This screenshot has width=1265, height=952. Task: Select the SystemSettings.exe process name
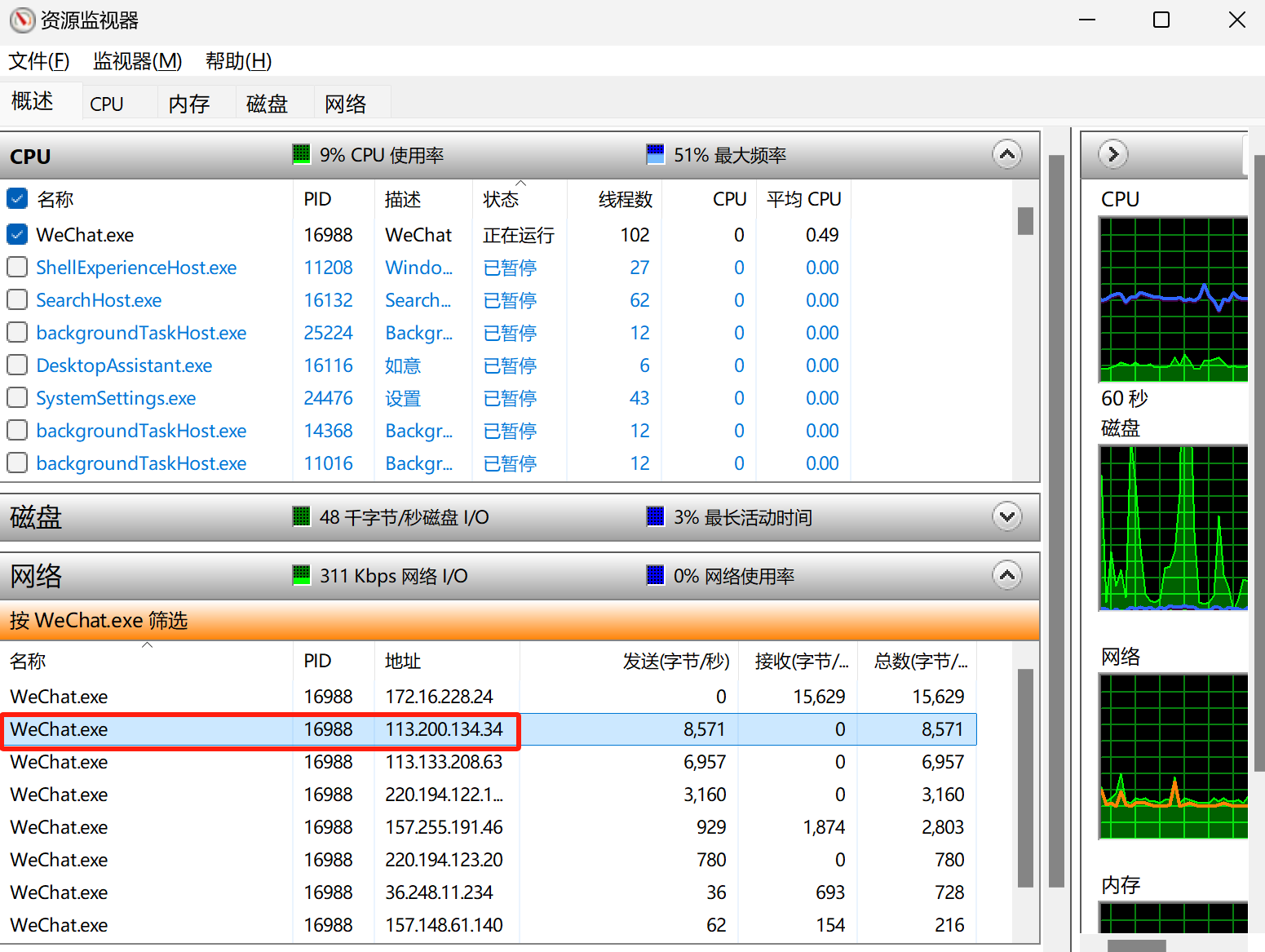[x=116, y=398]
